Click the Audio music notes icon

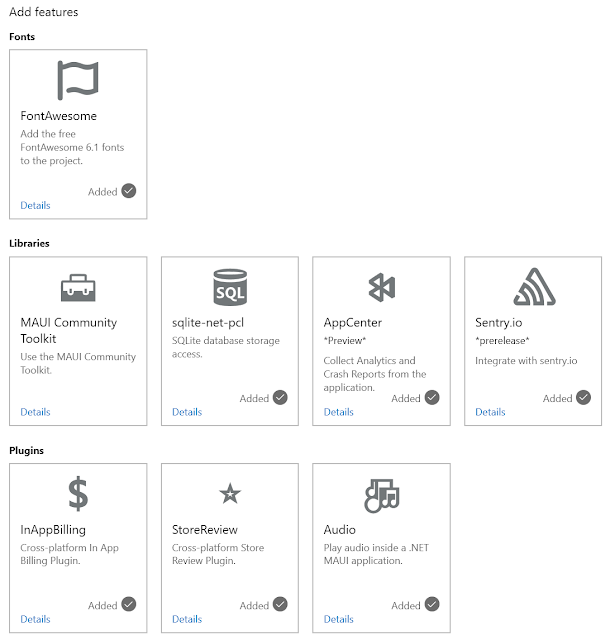click(382, 496)
